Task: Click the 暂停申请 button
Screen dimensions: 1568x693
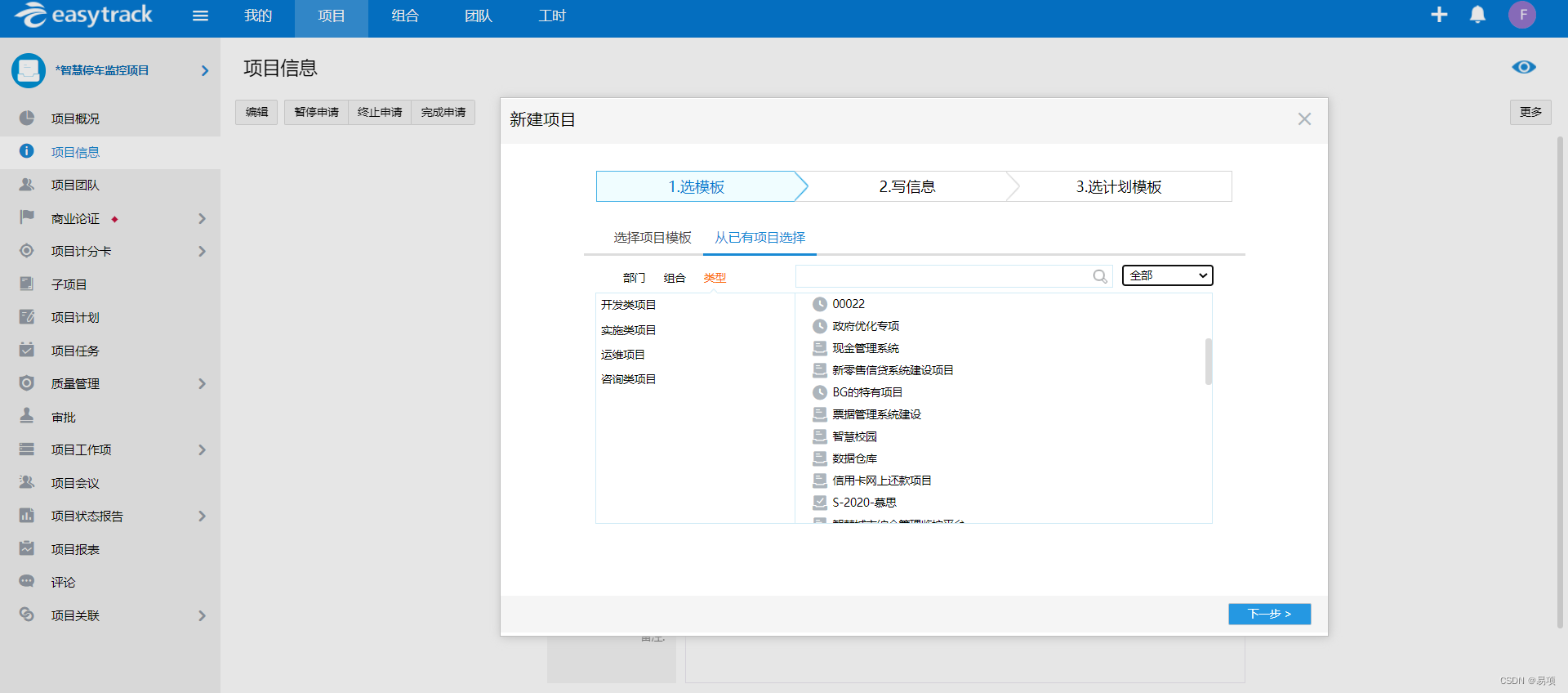Action: tap(316, 112)
